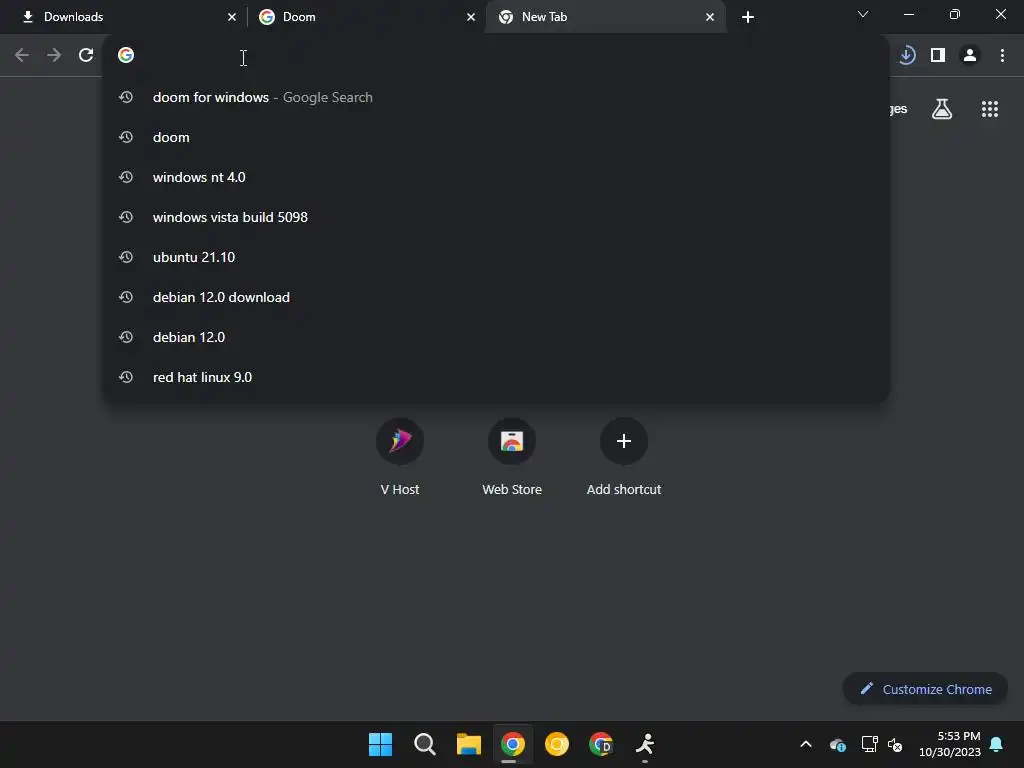This screenshot has height=768, width=1024.
Task: Open Customize Chrome panel
Action: click(925, 689)
